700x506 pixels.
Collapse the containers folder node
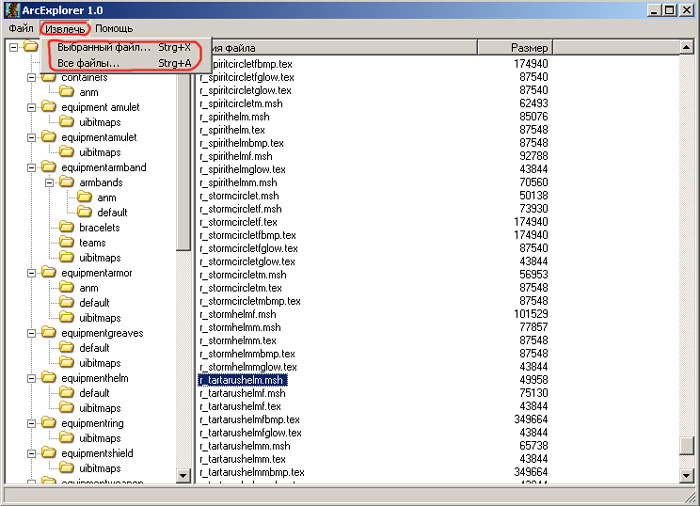[31, 78]
